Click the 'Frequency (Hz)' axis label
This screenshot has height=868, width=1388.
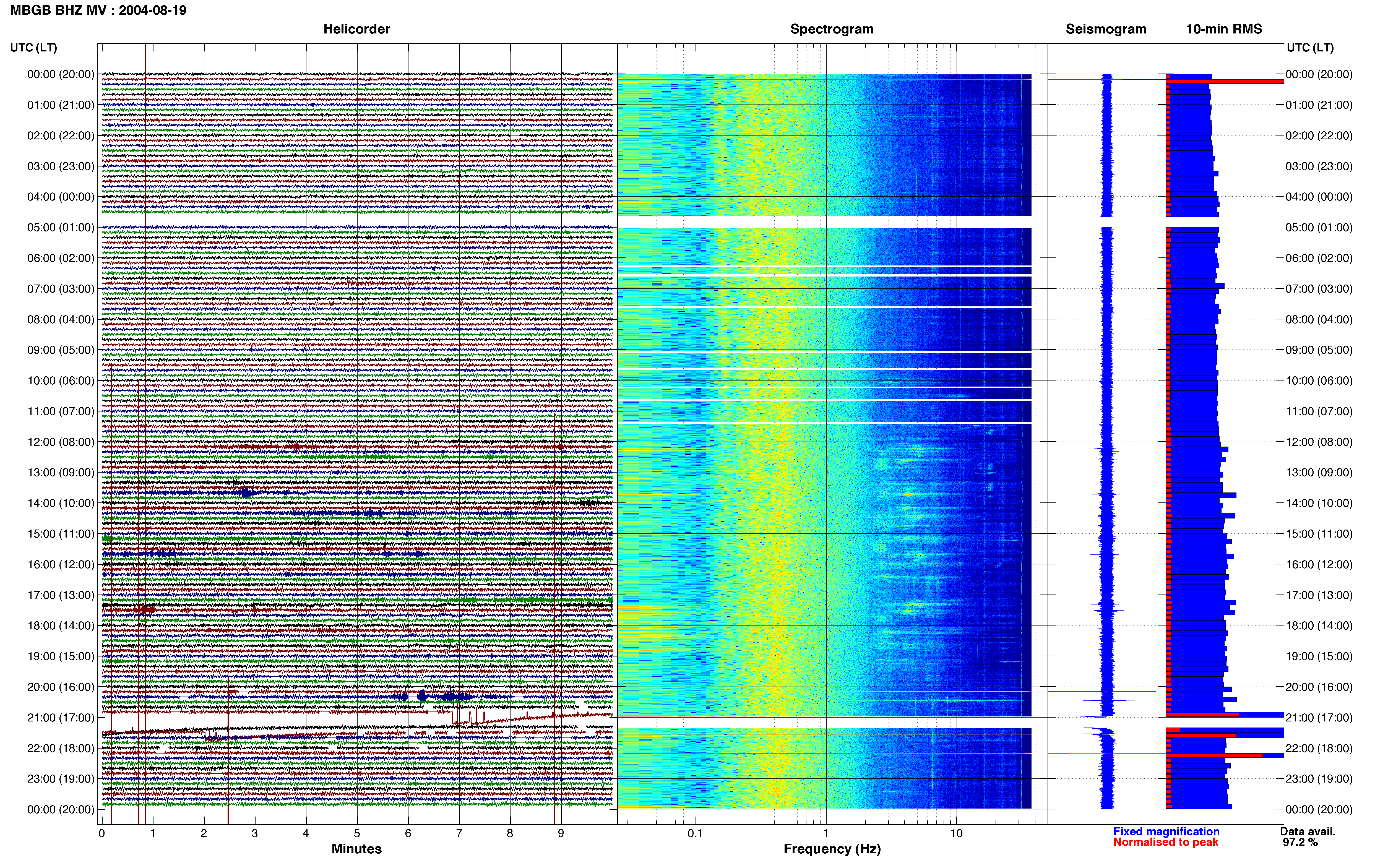[832, 849]
